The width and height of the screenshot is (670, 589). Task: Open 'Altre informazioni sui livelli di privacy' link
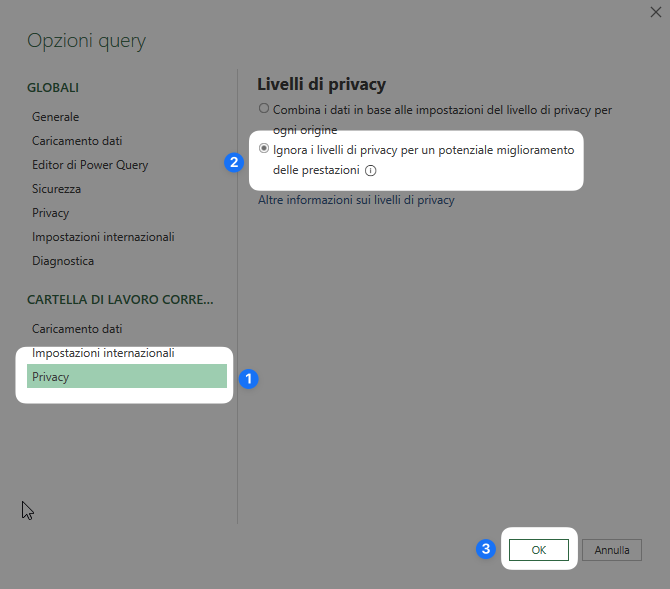tap(356, 200)
